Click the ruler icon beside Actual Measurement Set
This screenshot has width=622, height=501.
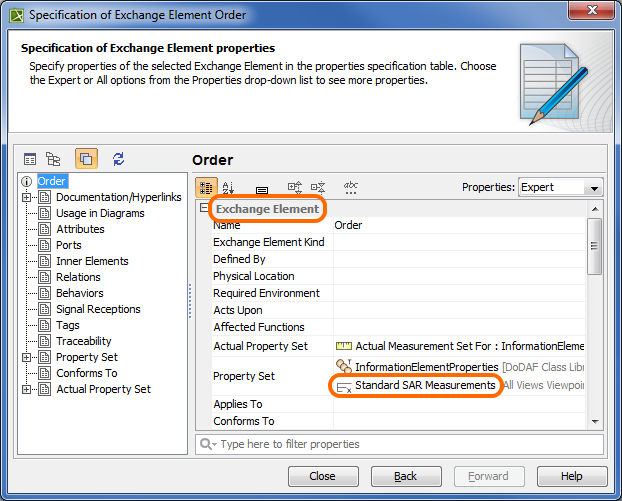click(x=344, y=346)
